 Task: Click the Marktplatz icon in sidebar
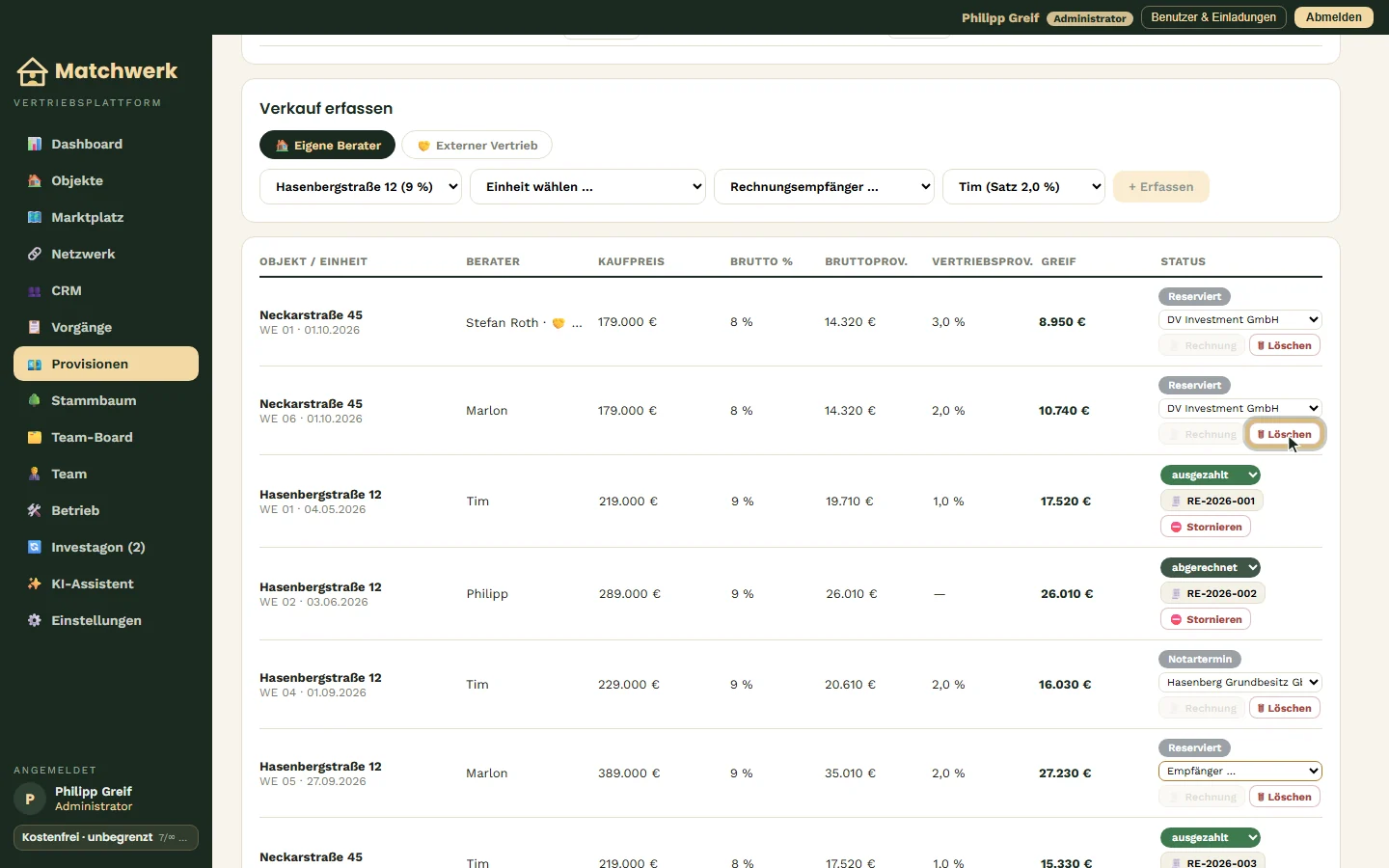coord(35,217)
